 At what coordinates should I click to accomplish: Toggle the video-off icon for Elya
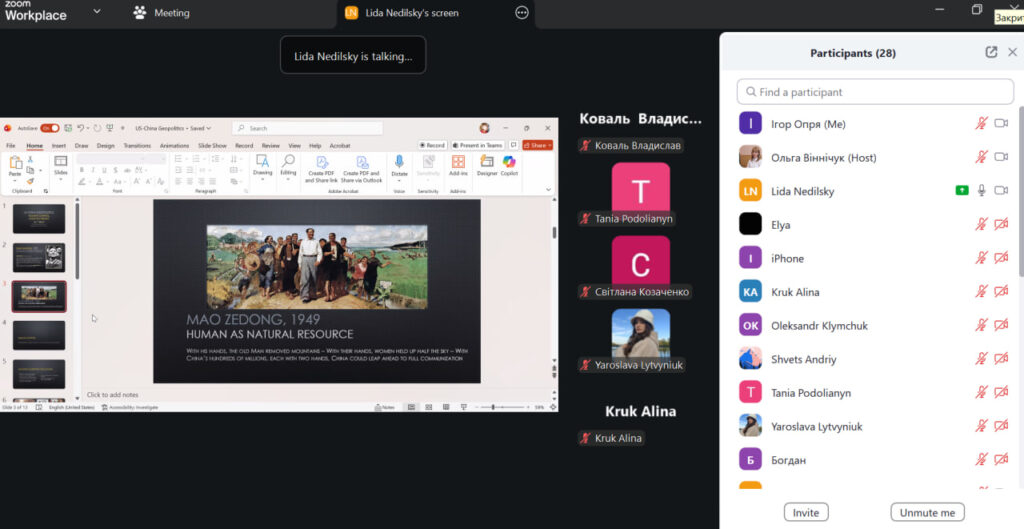pos(1001,225)
